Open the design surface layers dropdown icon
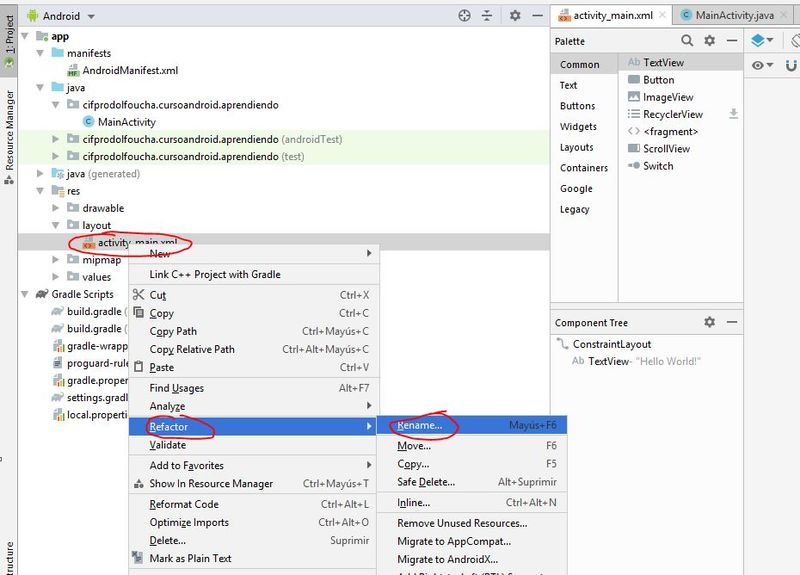This screenshot has width=800, height=575. (x=762, y=40)
